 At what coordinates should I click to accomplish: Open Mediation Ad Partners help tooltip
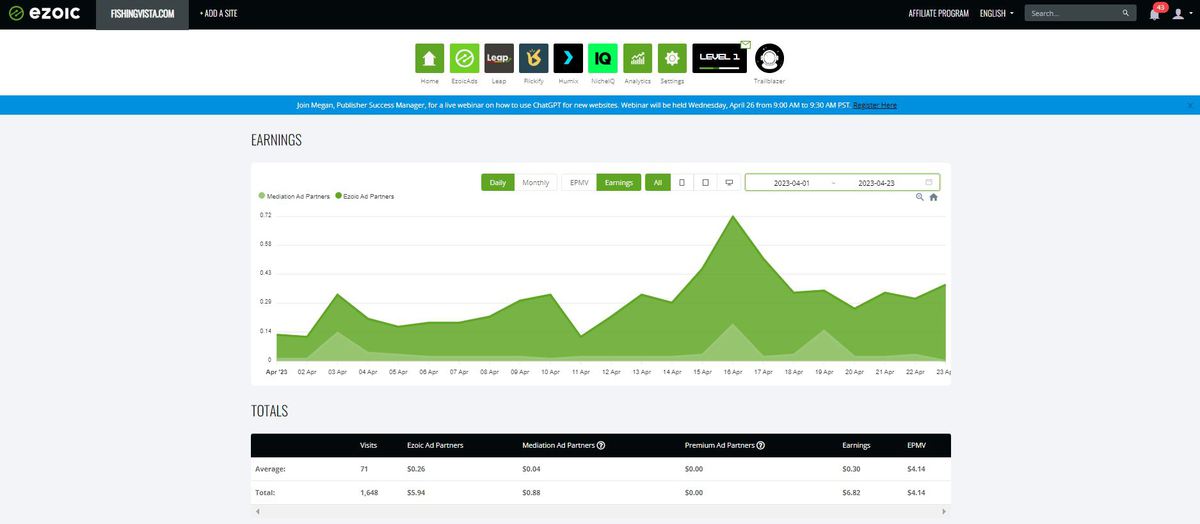click(x=601, y=446)
